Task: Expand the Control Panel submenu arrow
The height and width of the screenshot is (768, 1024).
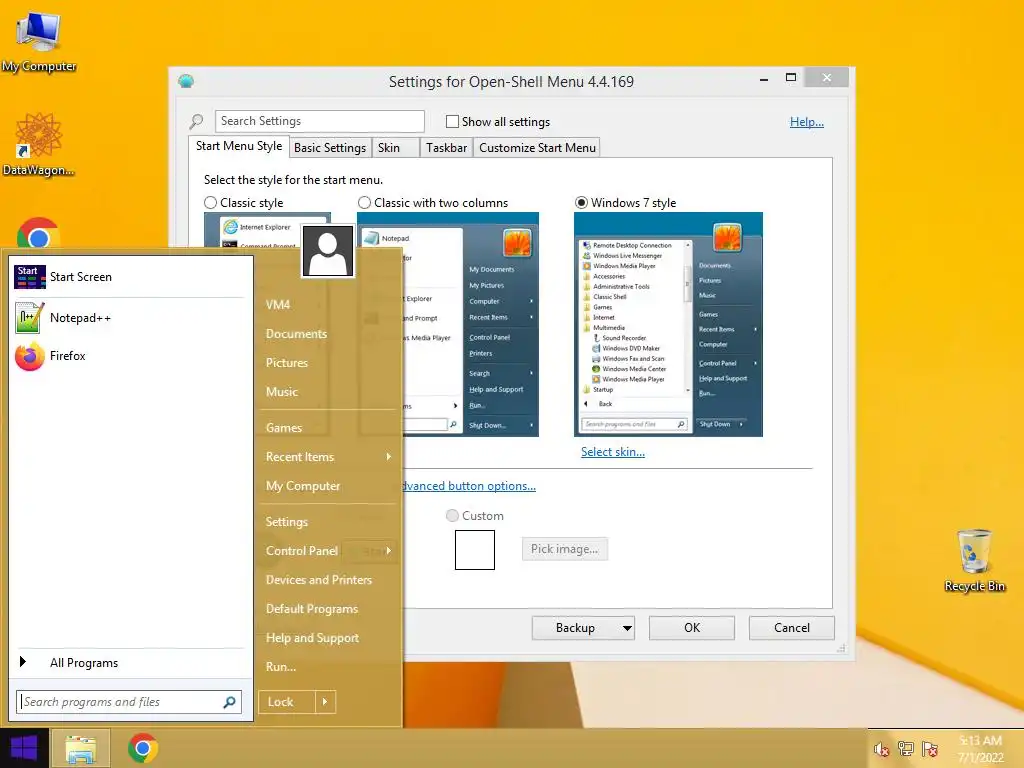Action: tap(389, 551)
